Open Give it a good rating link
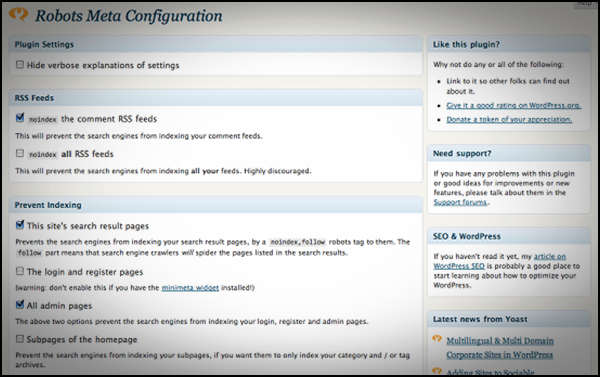This screenshot has width=600, height=377. tap(514, 105)
